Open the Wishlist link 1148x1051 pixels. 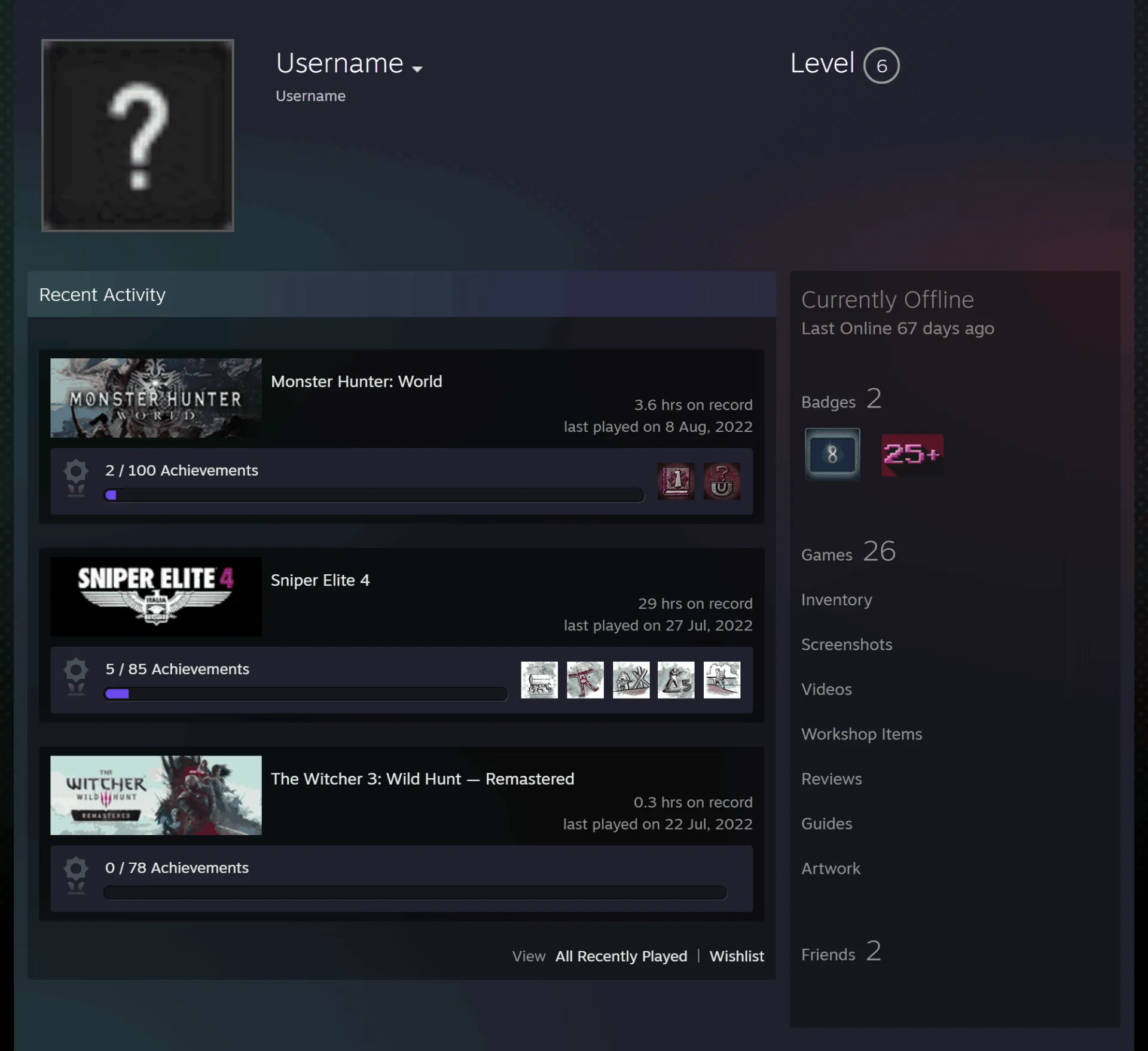tap(737, 956)
